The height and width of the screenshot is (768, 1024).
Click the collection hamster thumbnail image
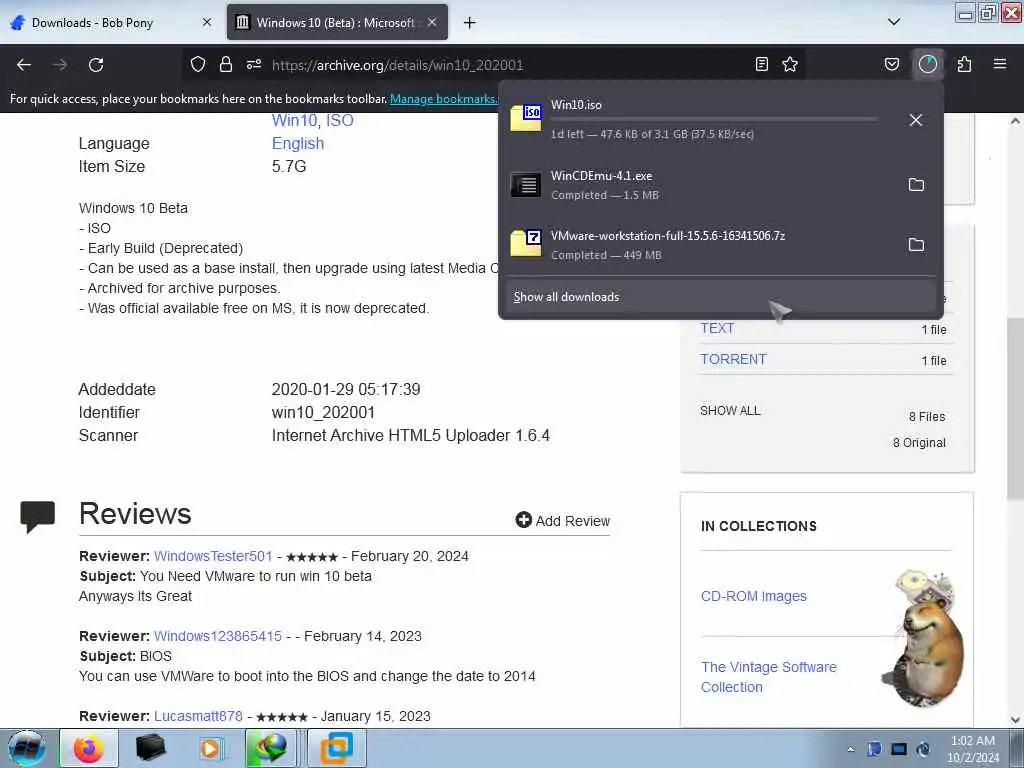tap(922, 638)
